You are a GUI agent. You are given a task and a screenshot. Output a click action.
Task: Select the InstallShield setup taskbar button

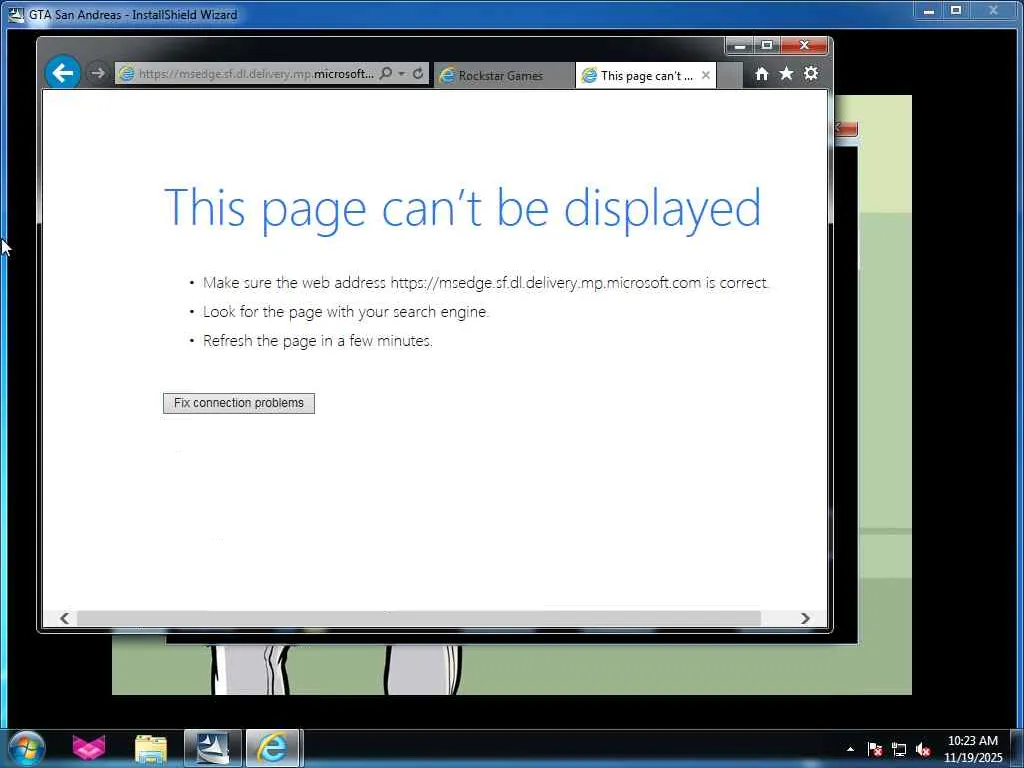tap(213, 748)
